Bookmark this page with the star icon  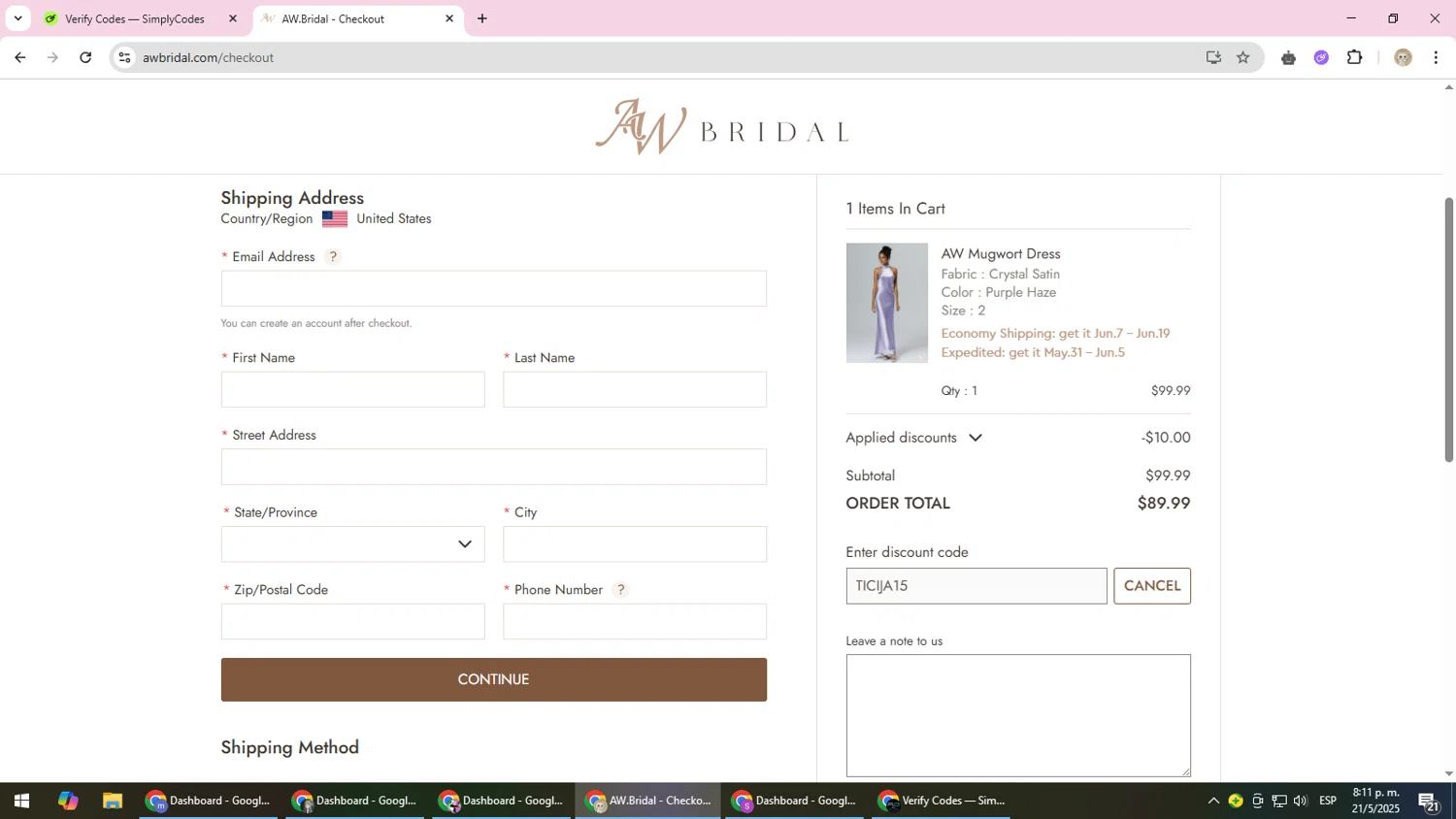pos(1243,57)
